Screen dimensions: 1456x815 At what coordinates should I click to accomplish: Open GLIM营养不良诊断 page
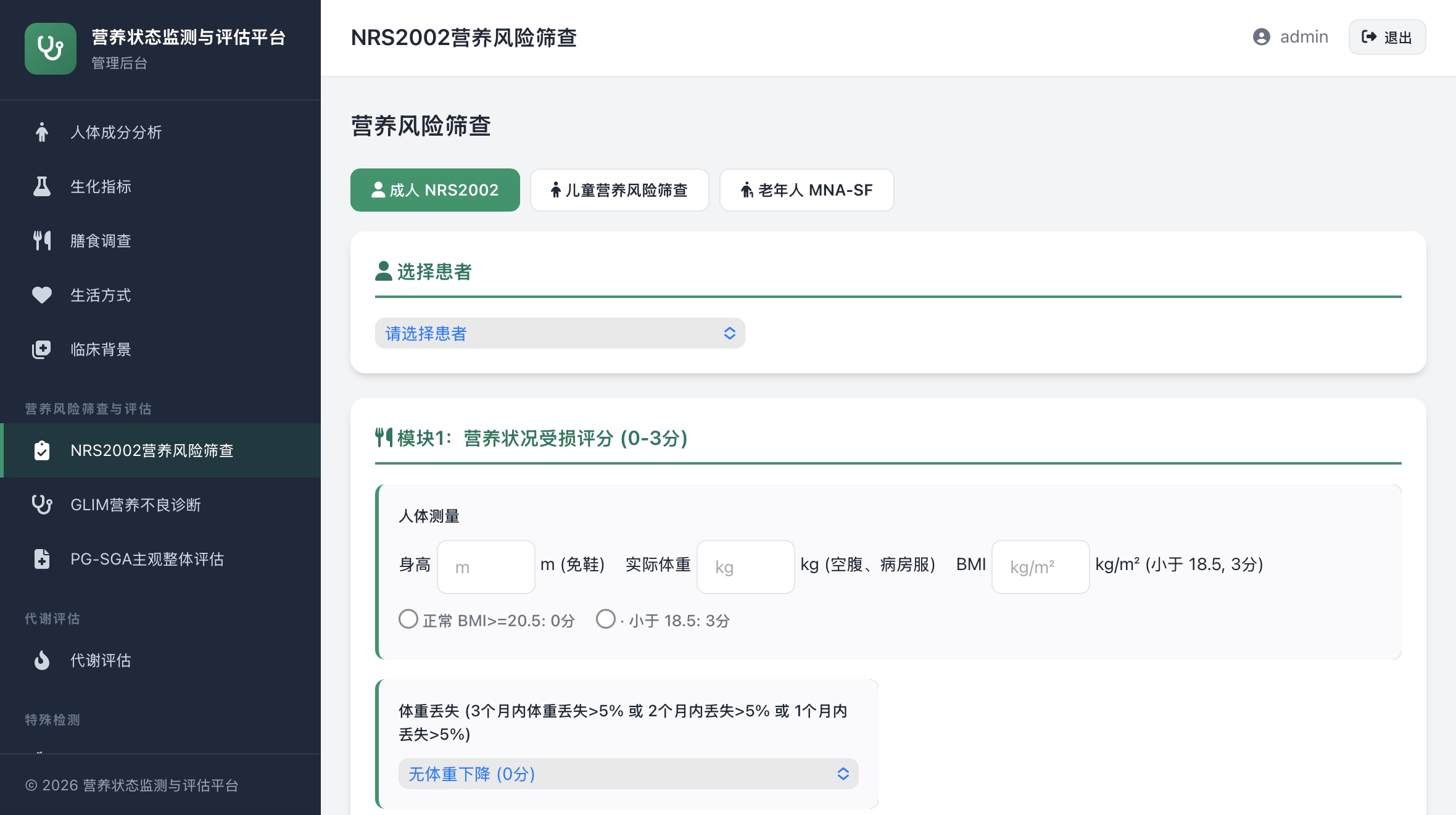coord(160,505)
